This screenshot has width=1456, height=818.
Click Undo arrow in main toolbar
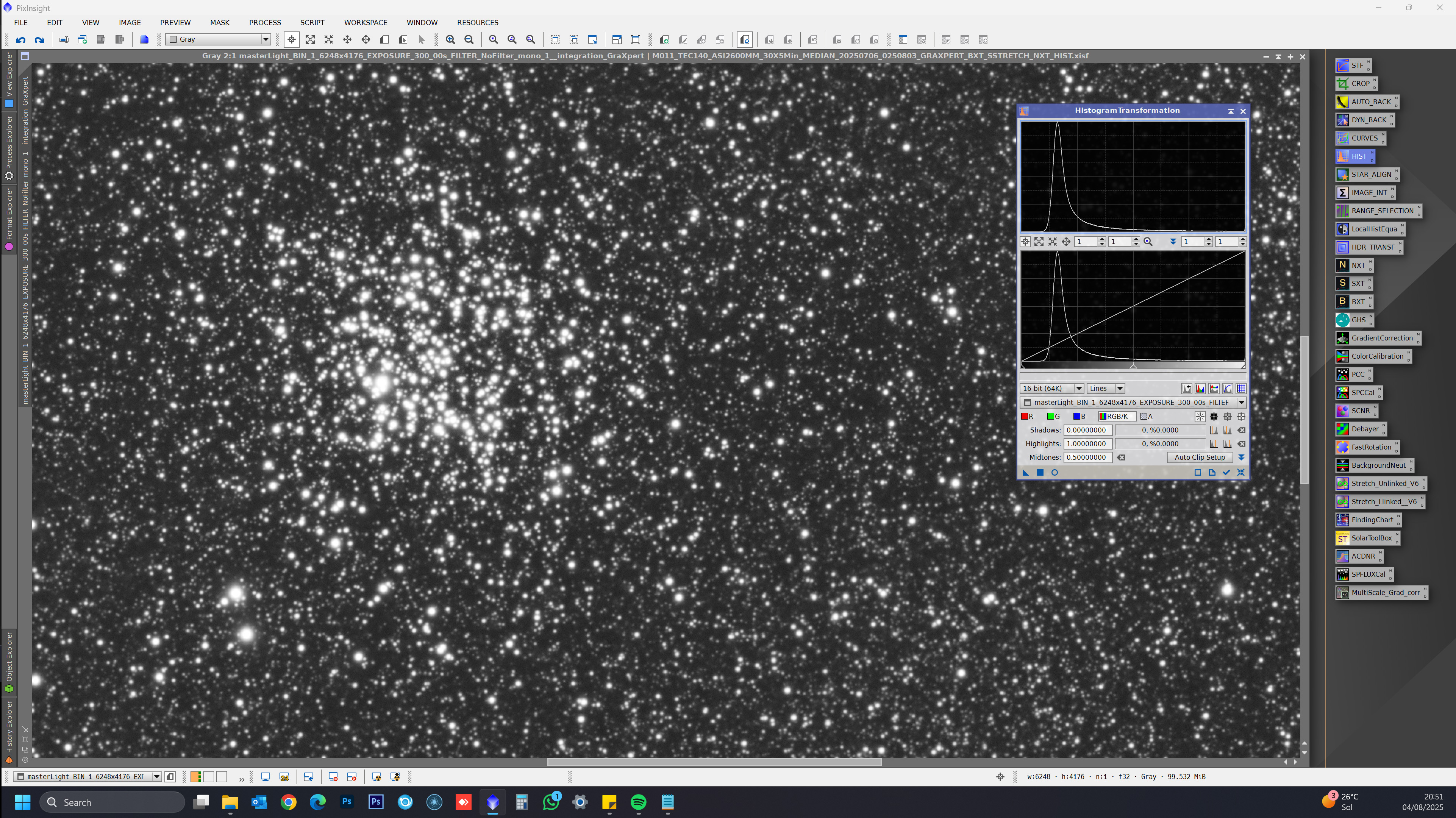point(21,39)
